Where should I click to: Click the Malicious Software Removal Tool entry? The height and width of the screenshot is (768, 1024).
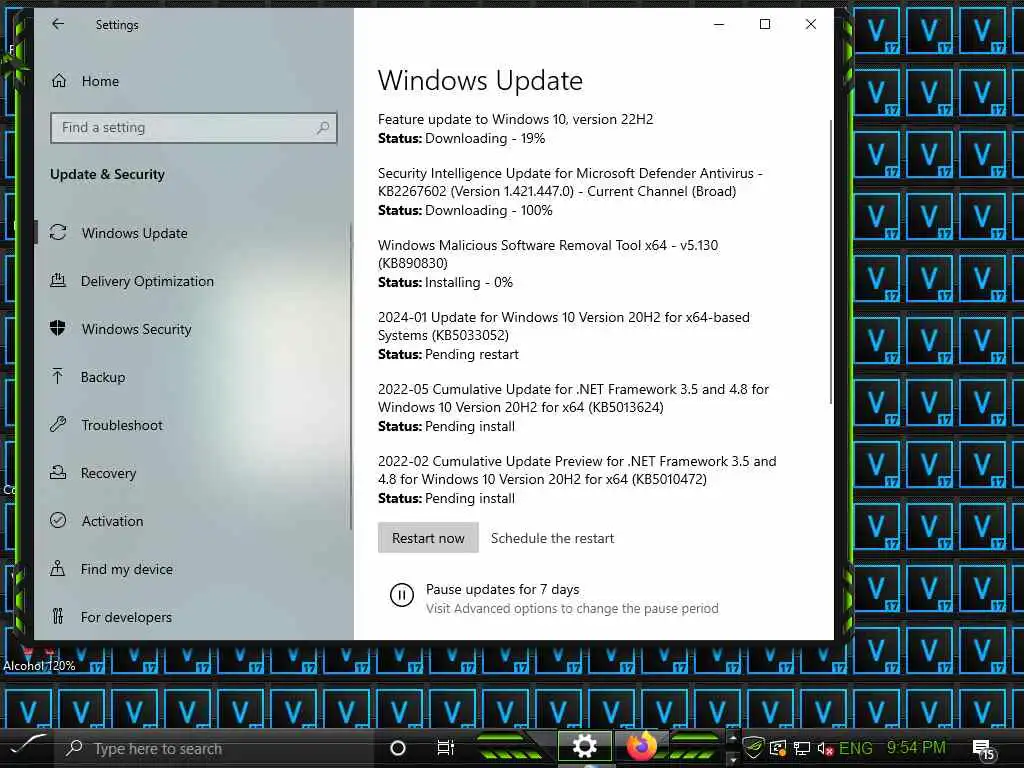(x=548, y=254)
